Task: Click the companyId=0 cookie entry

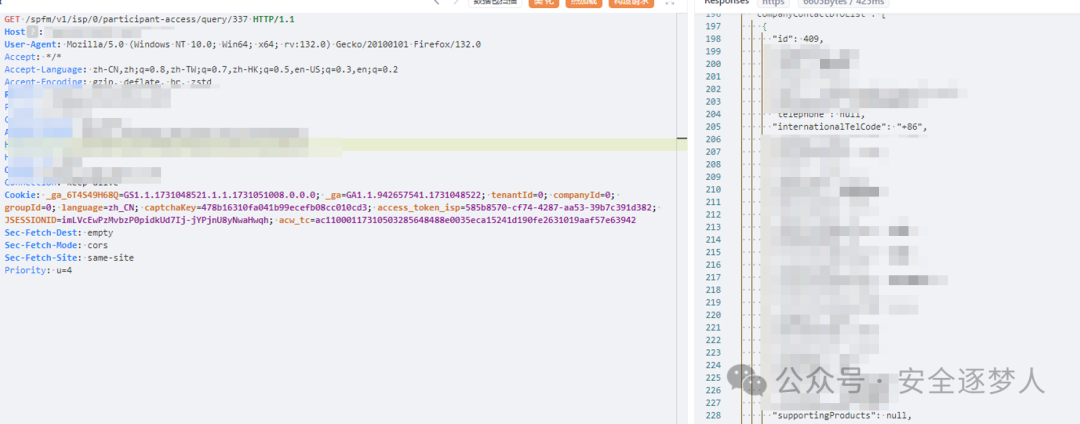Action: (x=584, y=195)
